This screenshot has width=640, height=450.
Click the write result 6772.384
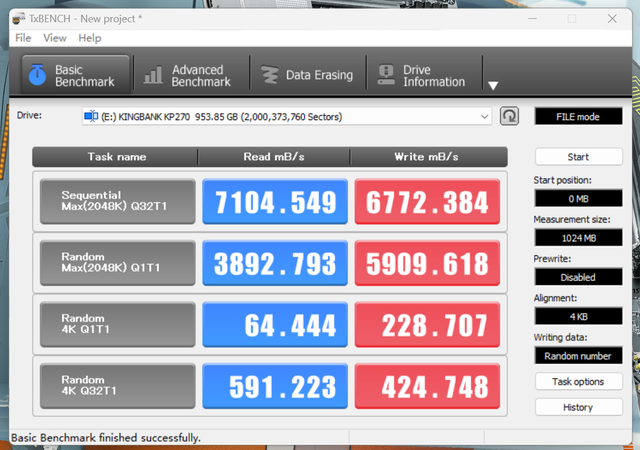pos(427,201)
